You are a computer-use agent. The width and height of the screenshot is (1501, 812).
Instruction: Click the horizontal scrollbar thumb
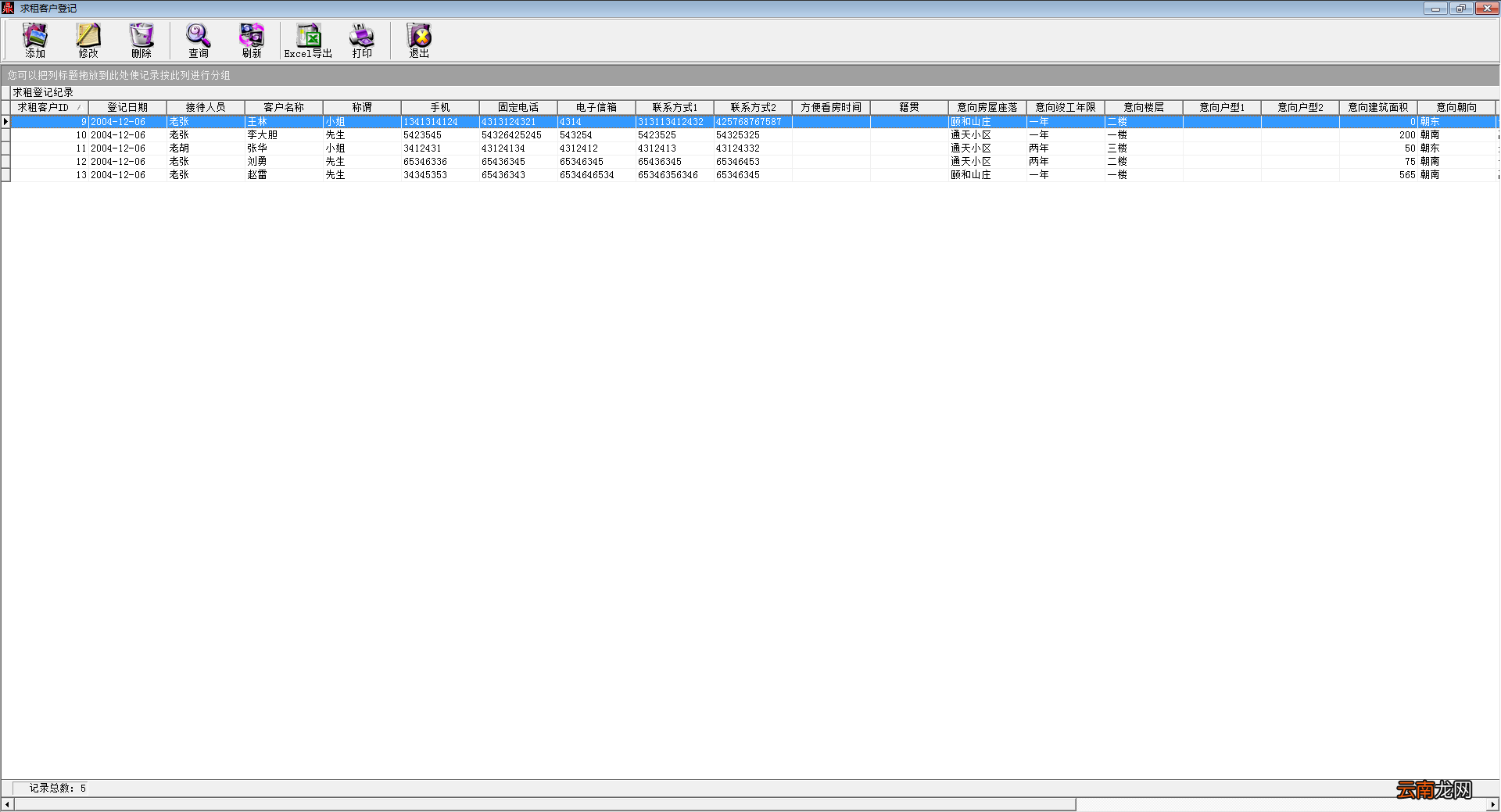coord(544,804)
